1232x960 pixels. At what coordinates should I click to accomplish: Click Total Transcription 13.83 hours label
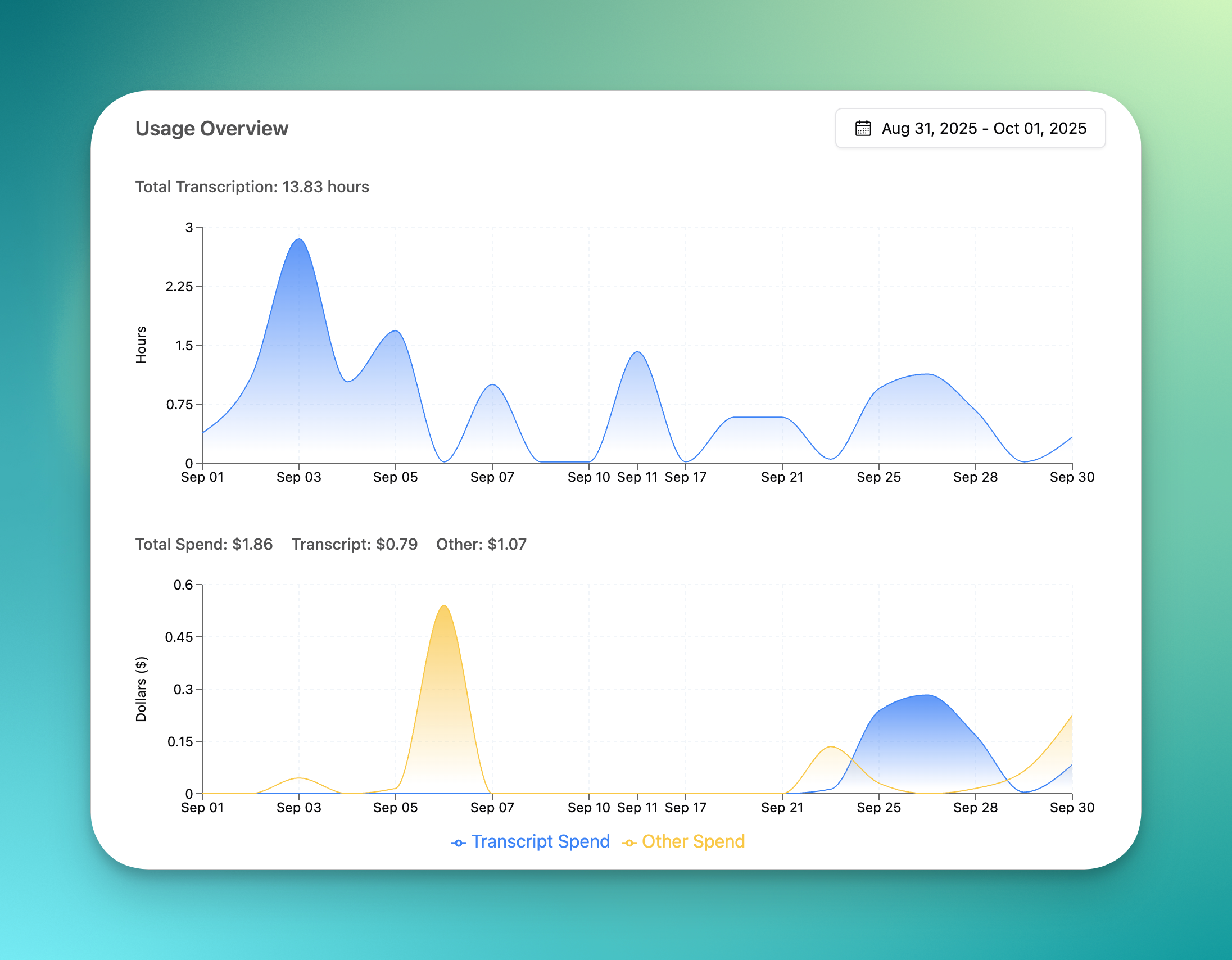(252, 187)
